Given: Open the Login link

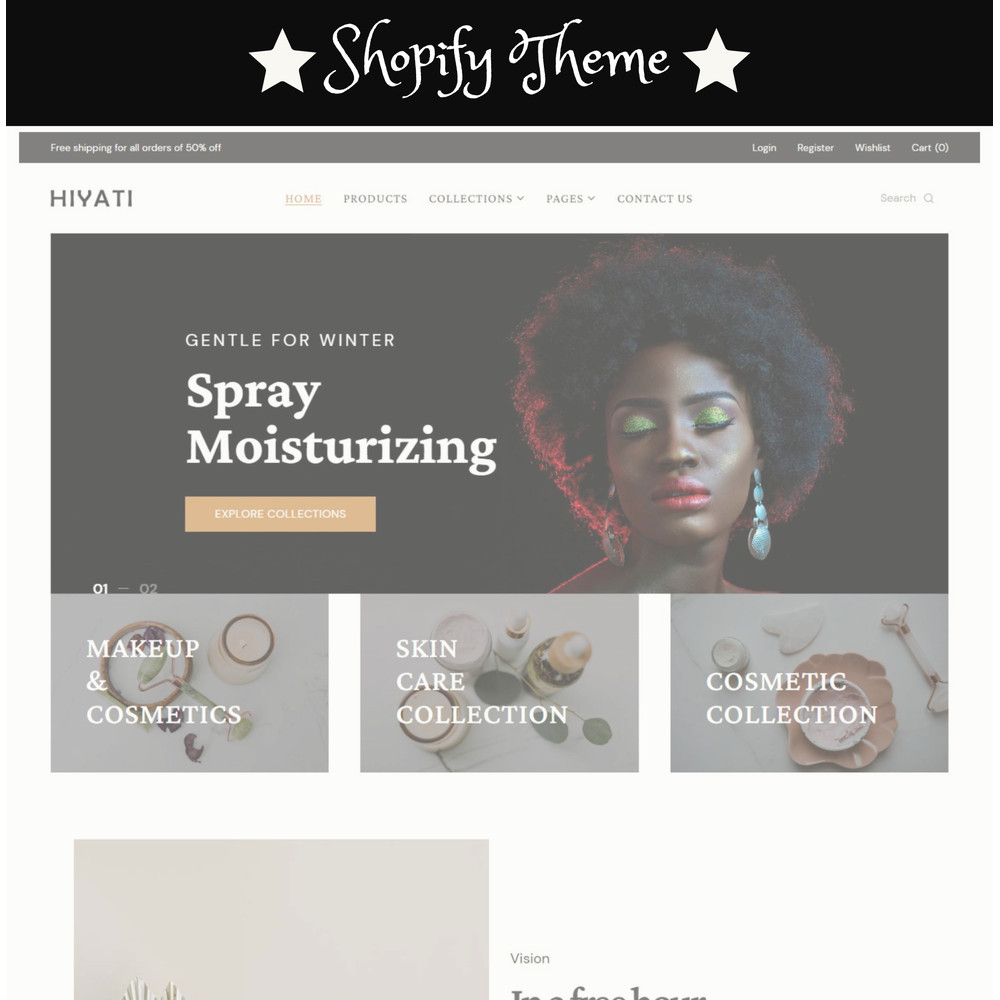Looking at the screenshot, I should tap(764, 148).
